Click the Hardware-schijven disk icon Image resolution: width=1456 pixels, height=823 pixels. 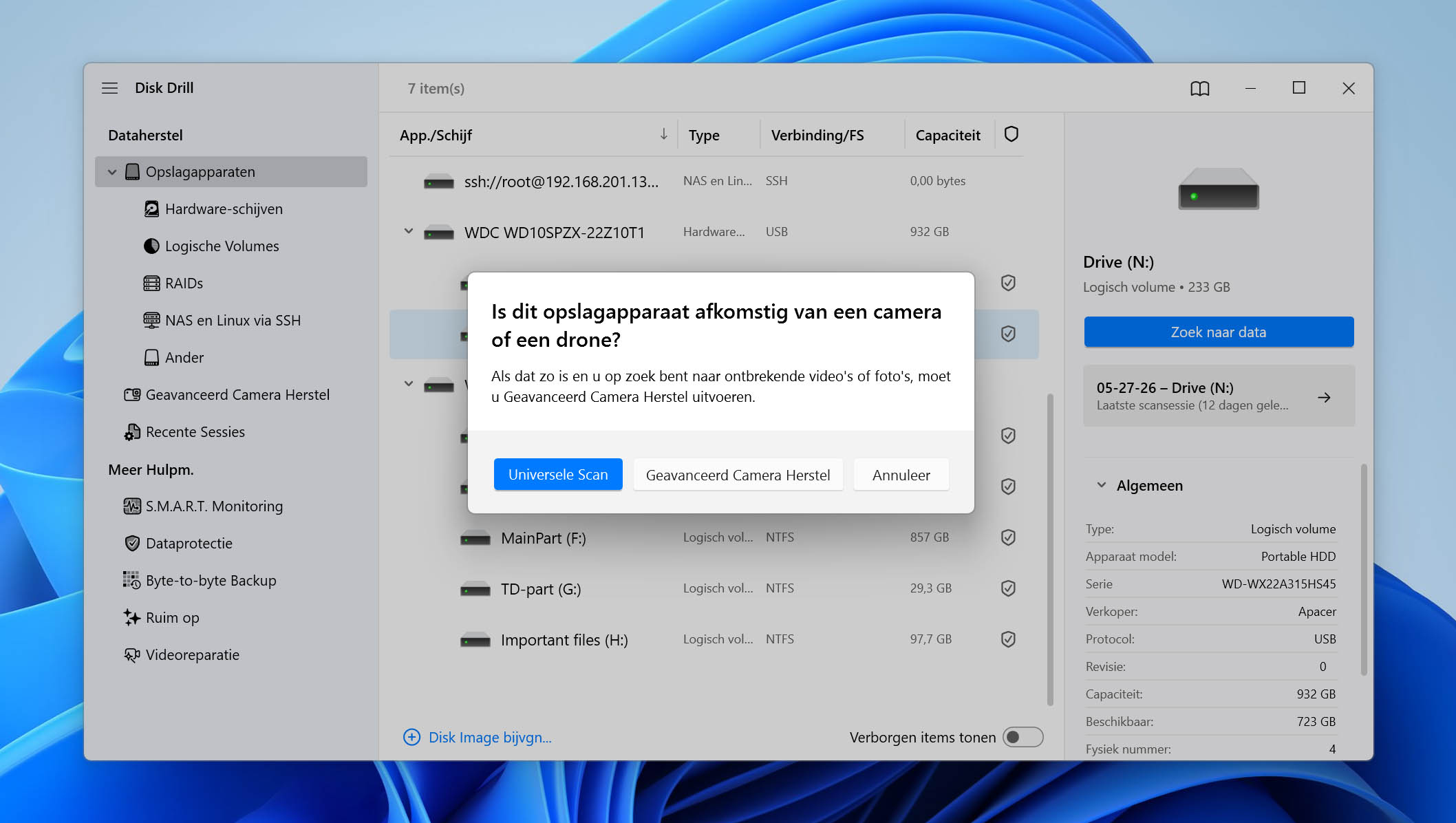coord(151,209)
